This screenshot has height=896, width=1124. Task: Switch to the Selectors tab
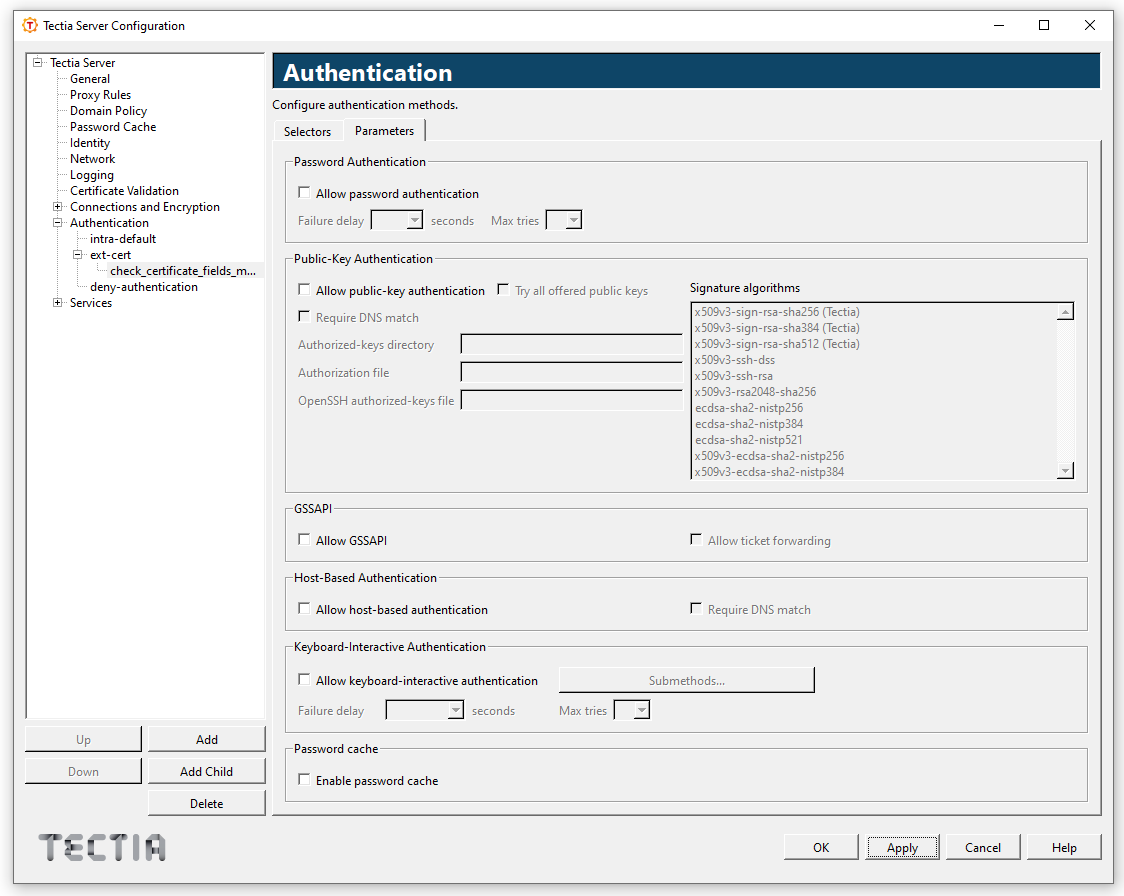pyautogui.click(x=308, y=131)
